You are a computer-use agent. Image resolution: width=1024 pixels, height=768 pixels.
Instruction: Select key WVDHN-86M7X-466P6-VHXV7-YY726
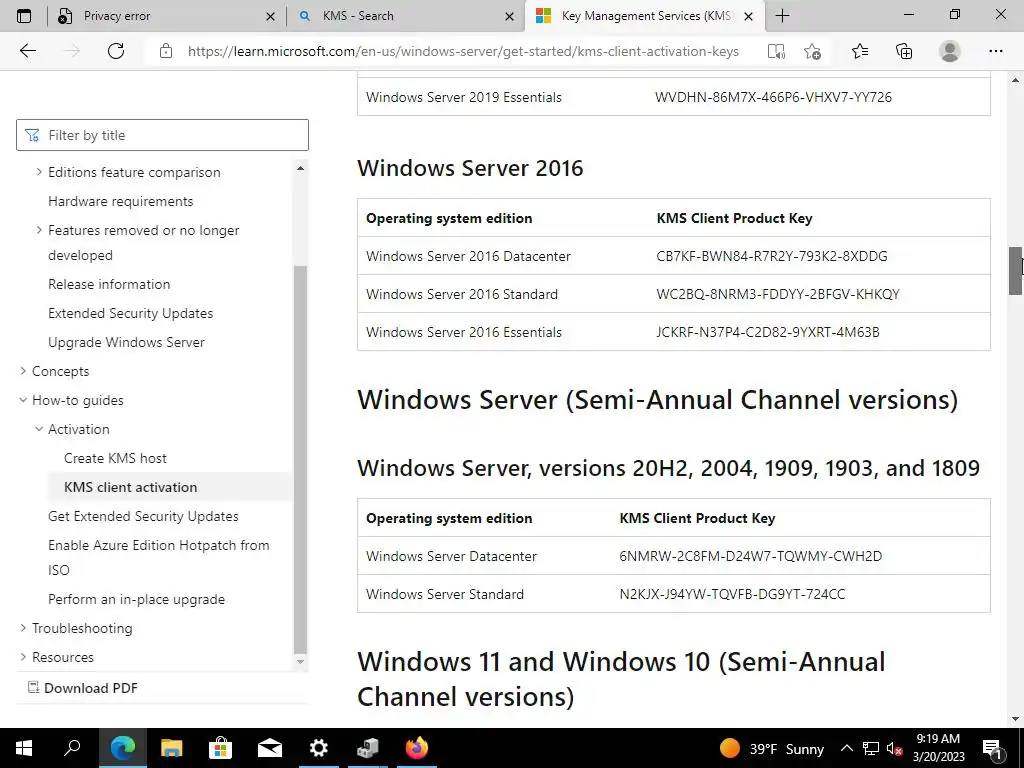click(x=773, y=97)
